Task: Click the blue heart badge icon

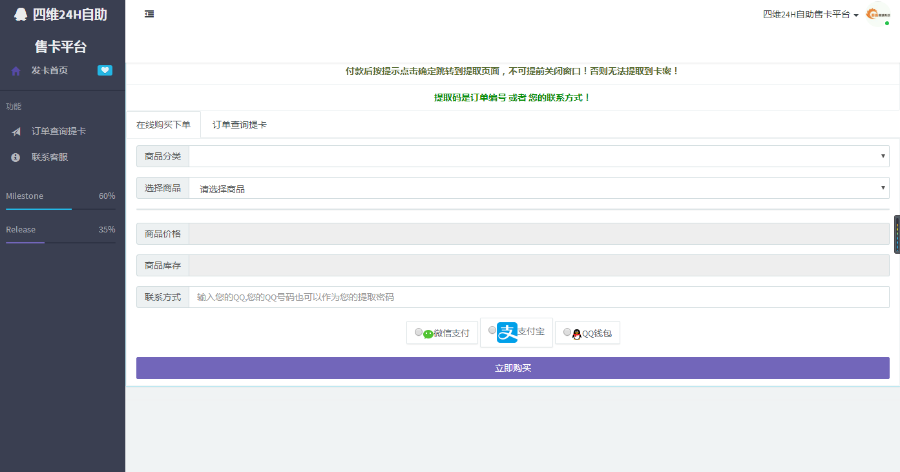Action: click(x=104, y=70)
